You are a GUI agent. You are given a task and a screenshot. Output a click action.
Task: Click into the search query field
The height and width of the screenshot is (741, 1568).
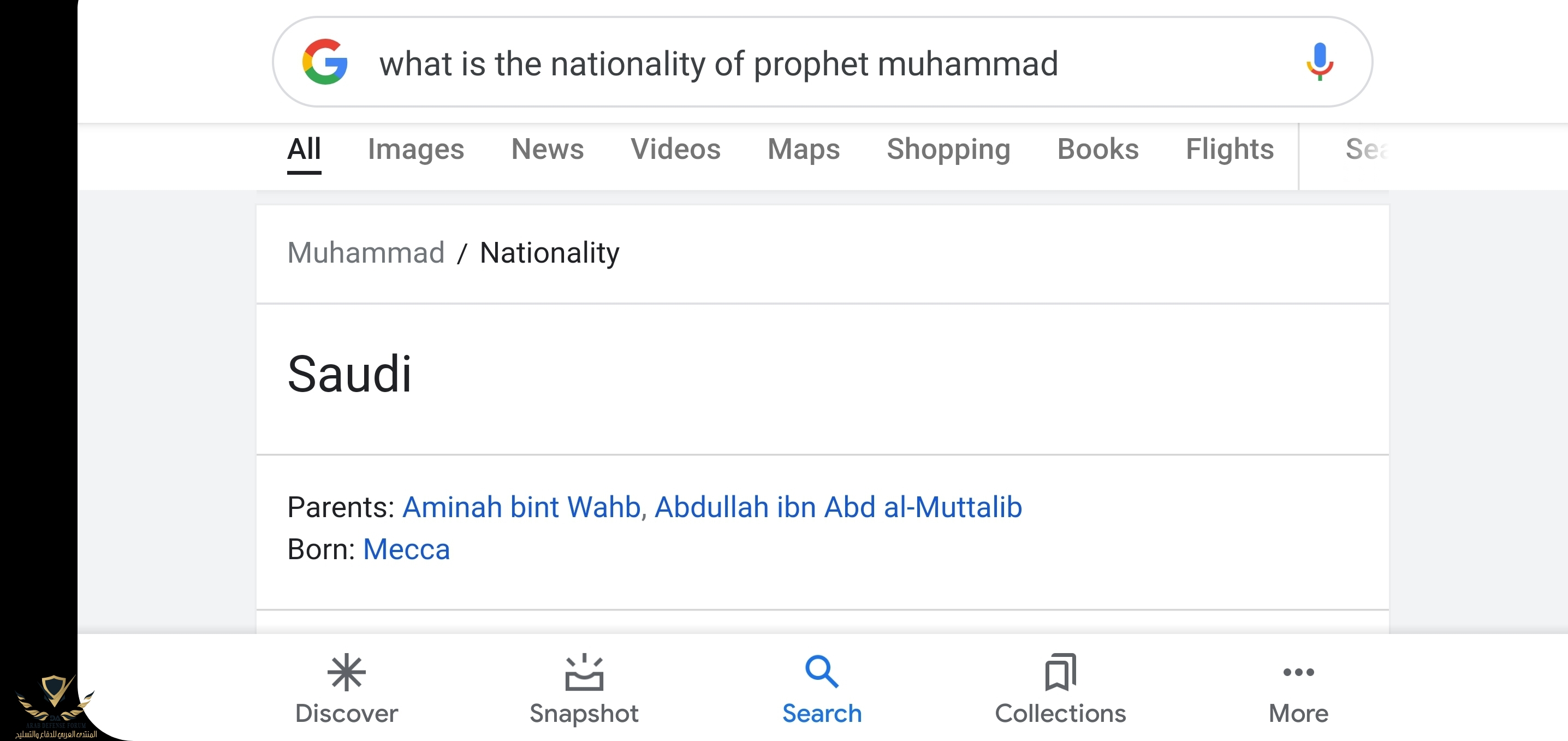coord(718,63)
